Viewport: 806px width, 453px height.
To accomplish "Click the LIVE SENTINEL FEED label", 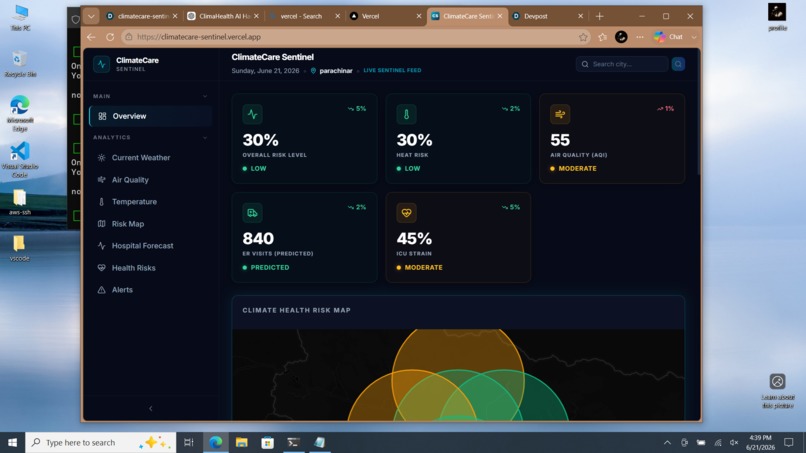I will coord(392,70).
